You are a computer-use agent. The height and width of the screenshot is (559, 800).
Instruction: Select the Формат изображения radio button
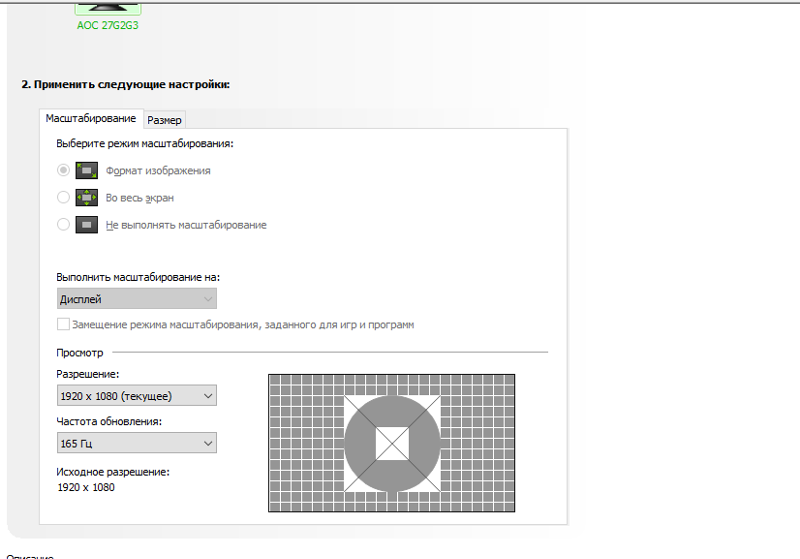[64, 171]
